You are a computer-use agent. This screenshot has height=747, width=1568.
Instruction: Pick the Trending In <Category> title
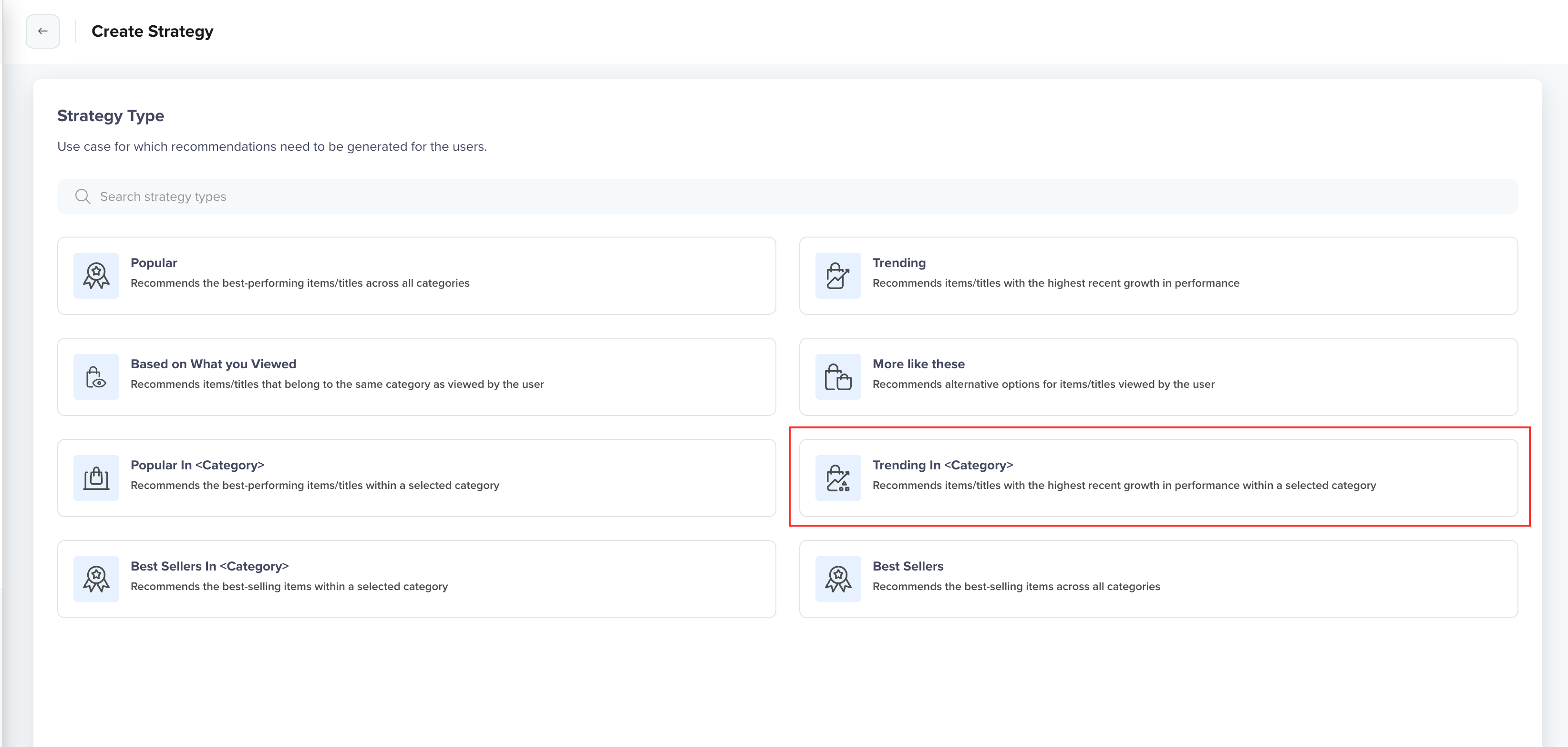[943, 465]
